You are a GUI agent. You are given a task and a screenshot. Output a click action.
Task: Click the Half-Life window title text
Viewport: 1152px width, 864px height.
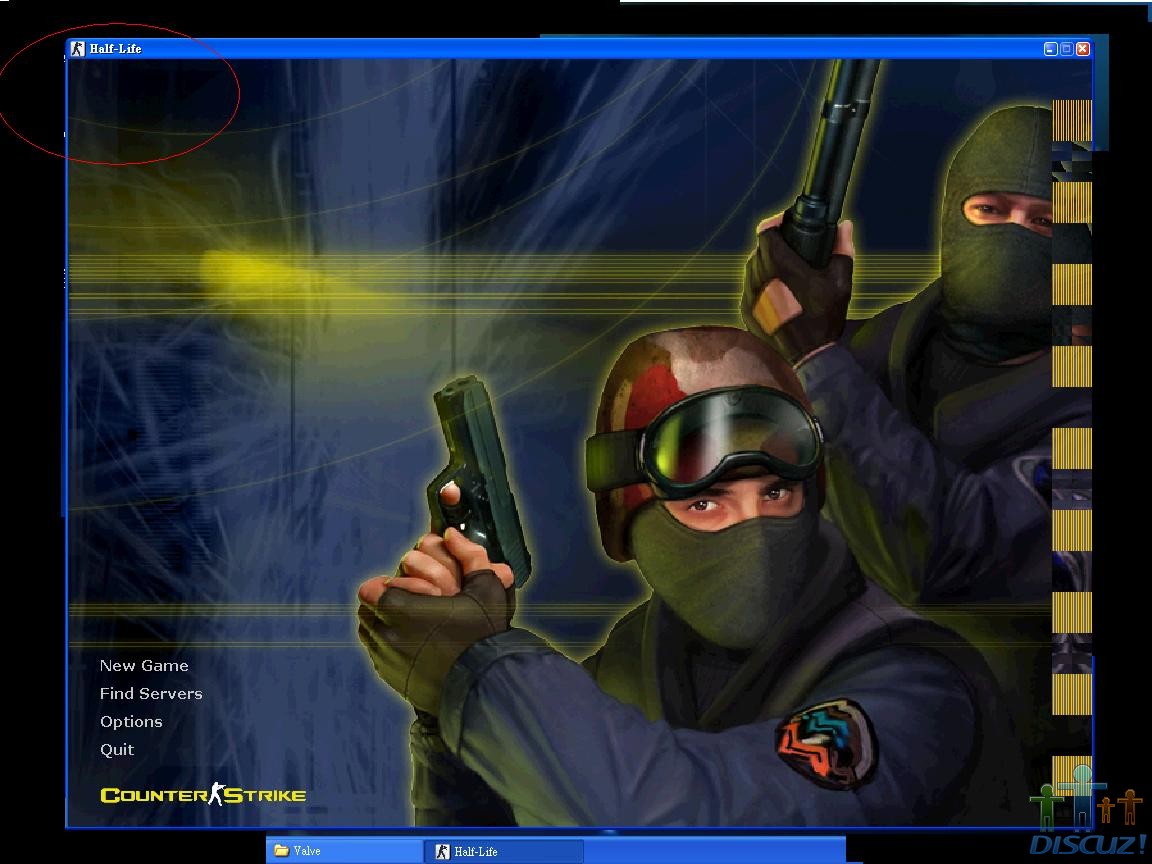click(115, 48)
